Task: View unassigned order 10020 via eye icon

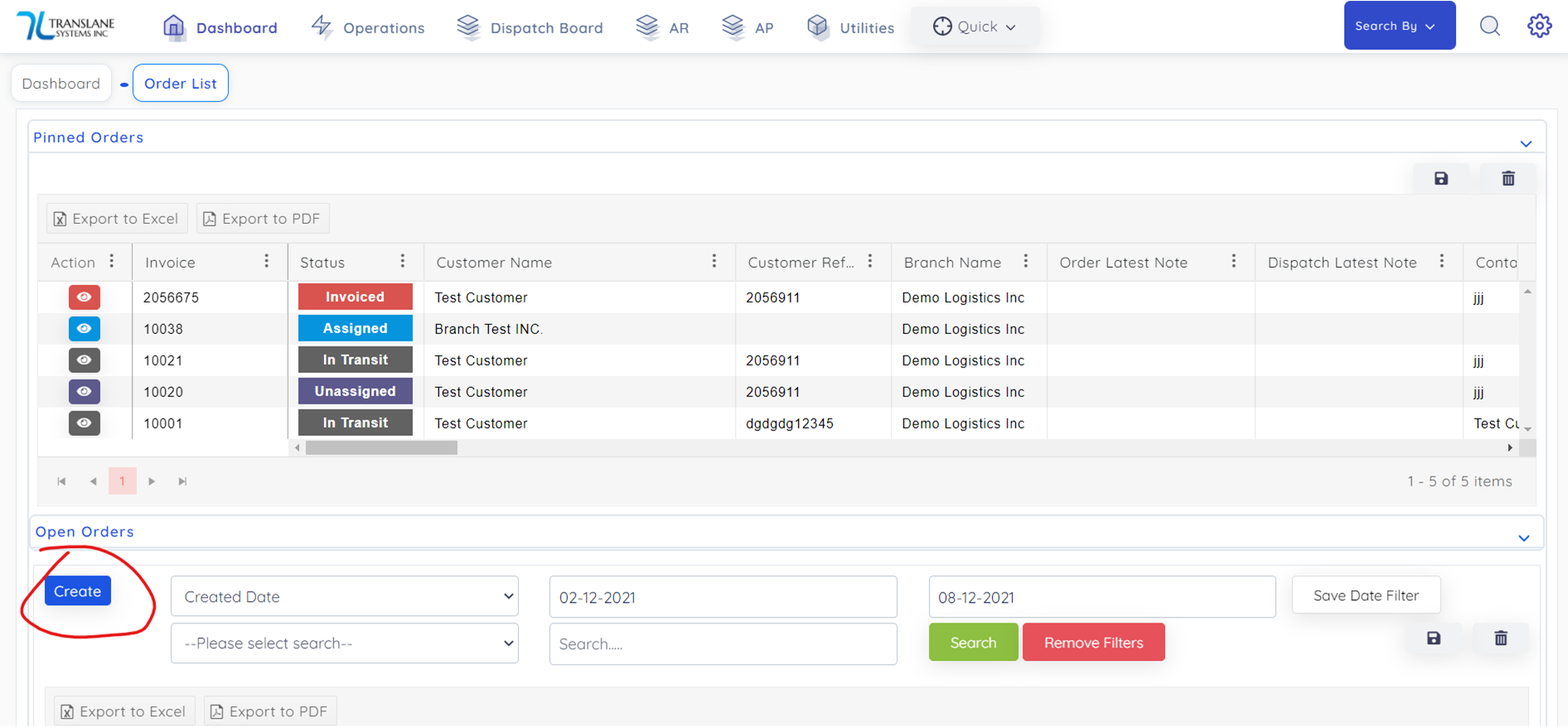Action: pos(84,391)
